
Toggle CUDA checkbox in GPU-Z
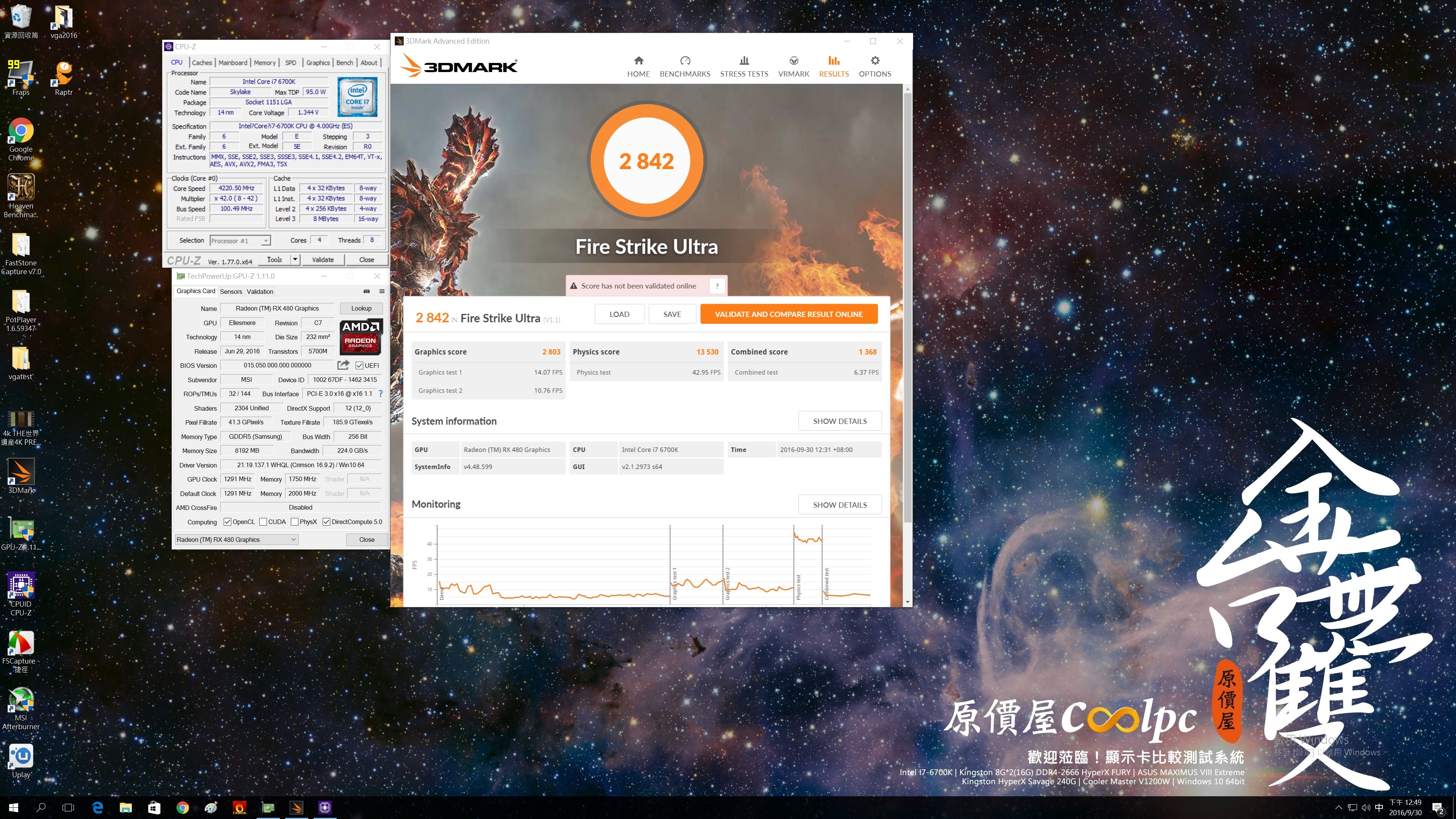(x=263, y=522)
